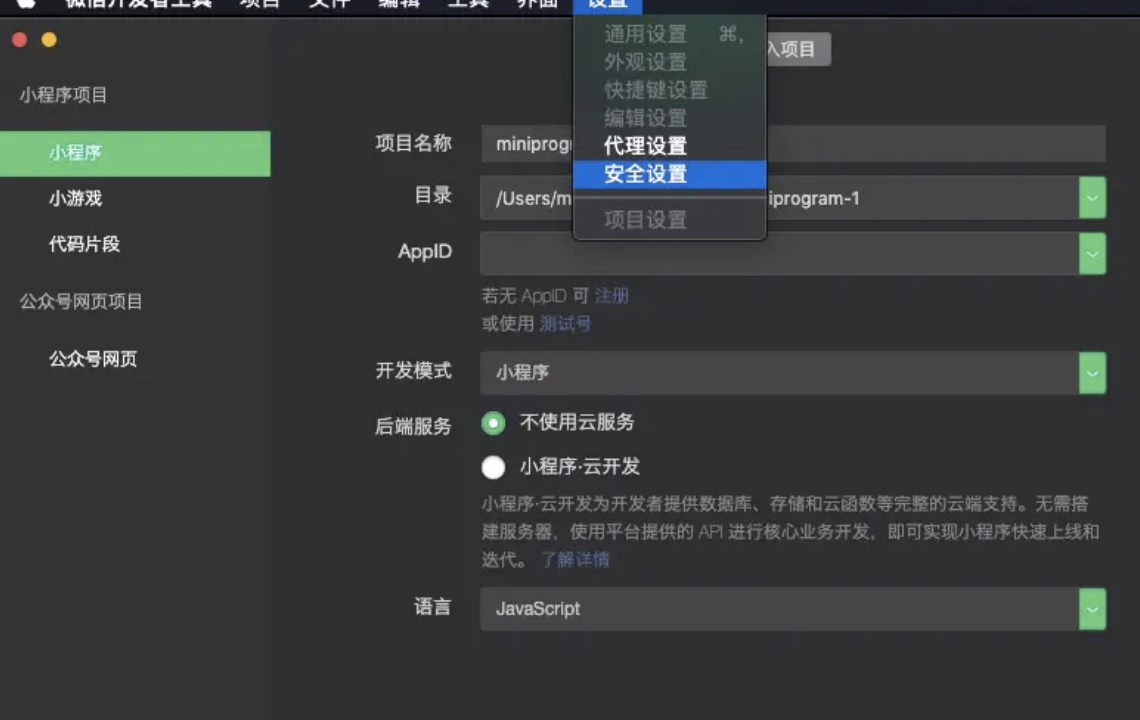Expand the 开发模式 dropdown
This screenshot has width=1140, height=720.
click(1092, 373)
